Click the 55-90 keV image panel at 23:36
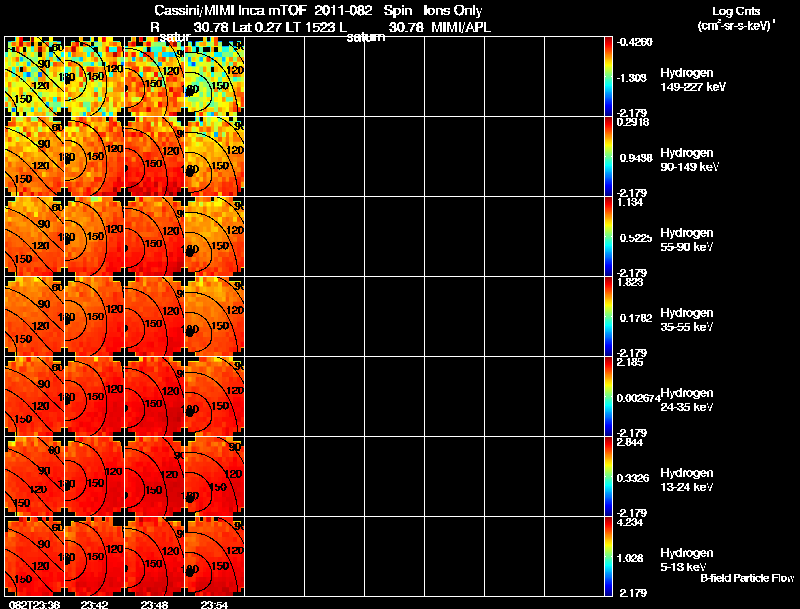Screen dimensions: 800x609 (35, 237)
